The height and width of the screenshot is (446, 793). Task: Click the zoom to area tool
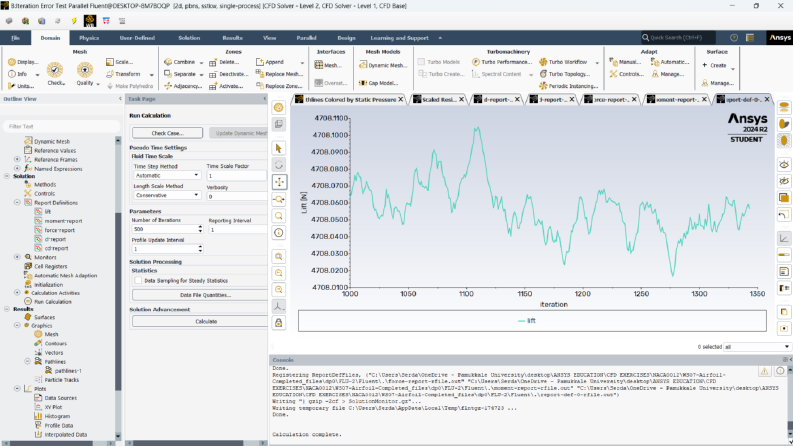[x=279, y=199]
